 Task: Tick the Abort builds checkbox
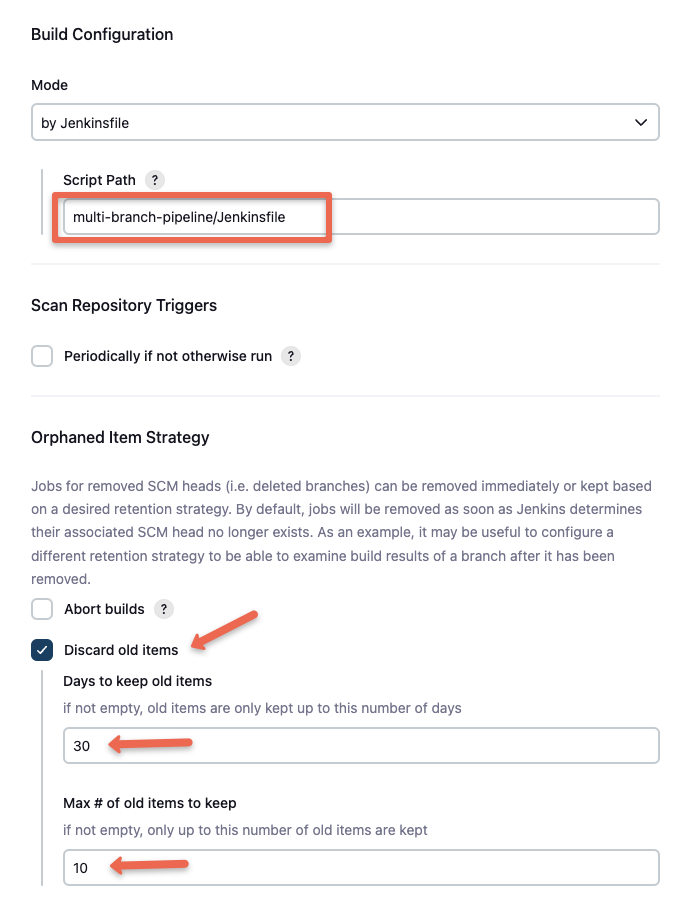(x=42, y=609)
